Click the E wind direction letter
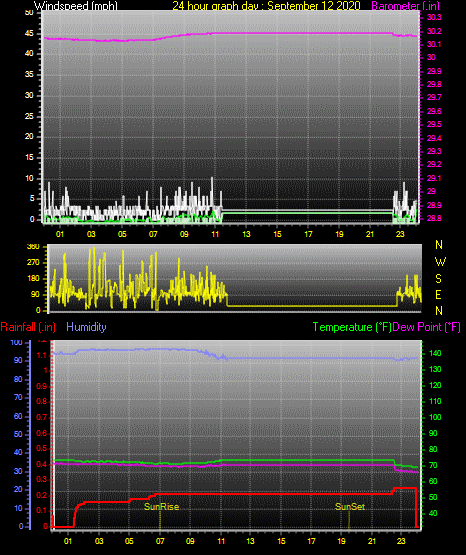 [438, 295]
